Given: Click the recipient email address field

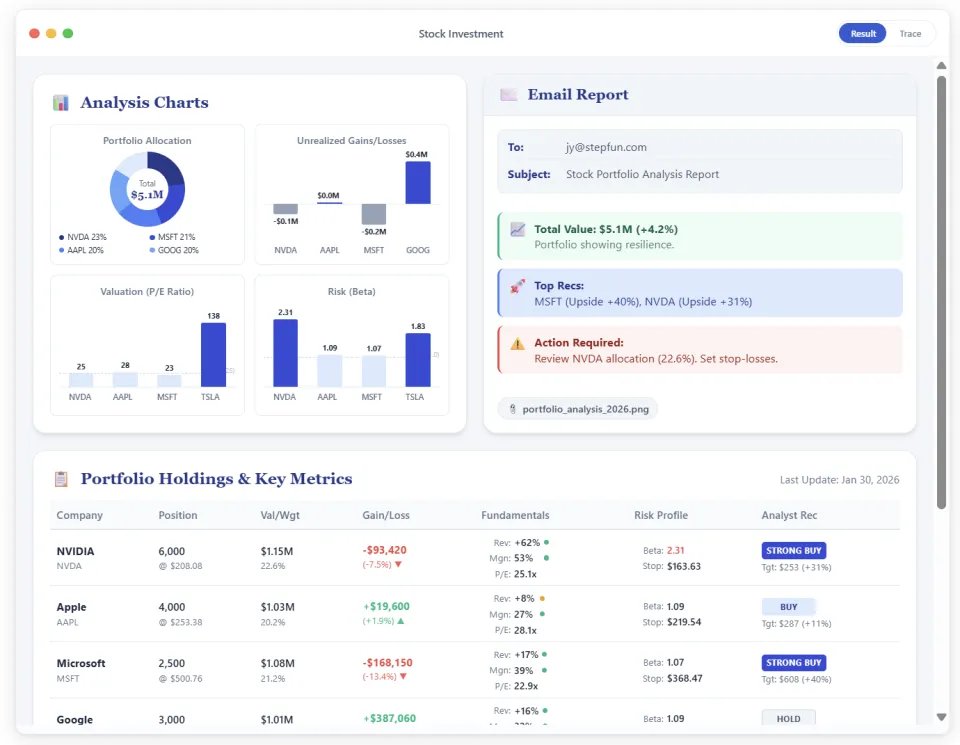Looking at the screenshot, I should coord(606,148).
